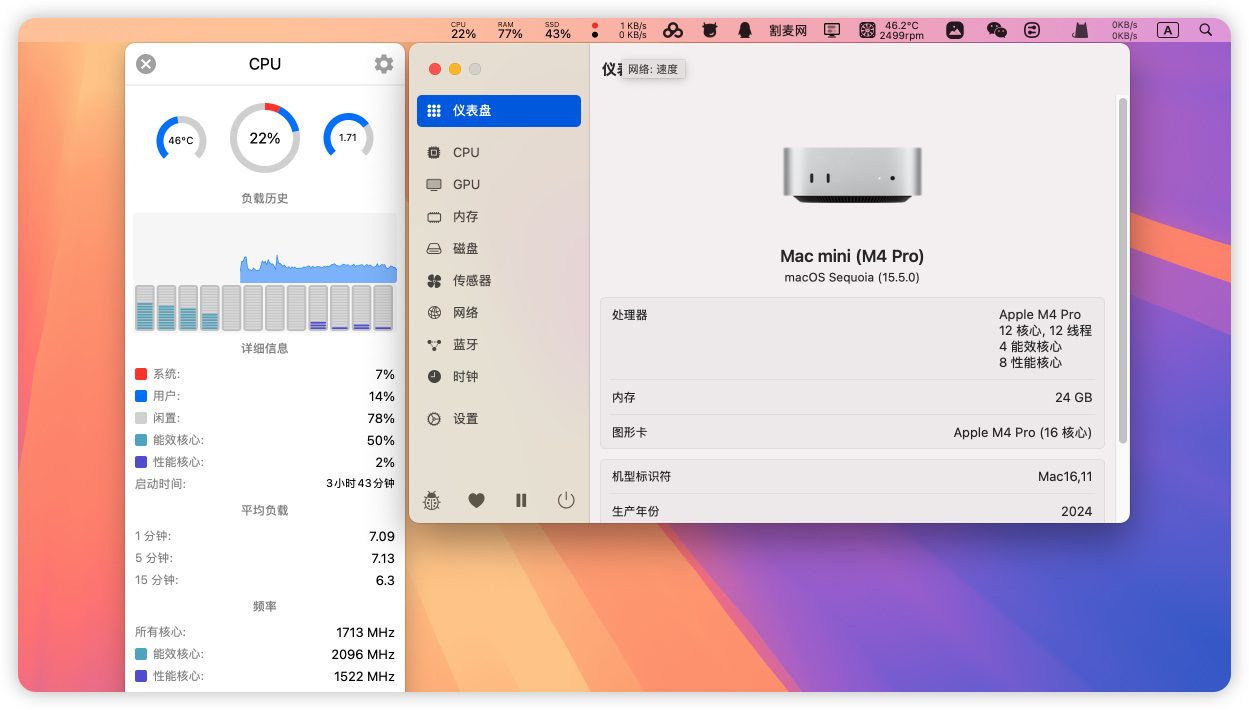
Task: Click the WeChat menu bar icon
Action: pyautogui.click(x=997, y=30)
